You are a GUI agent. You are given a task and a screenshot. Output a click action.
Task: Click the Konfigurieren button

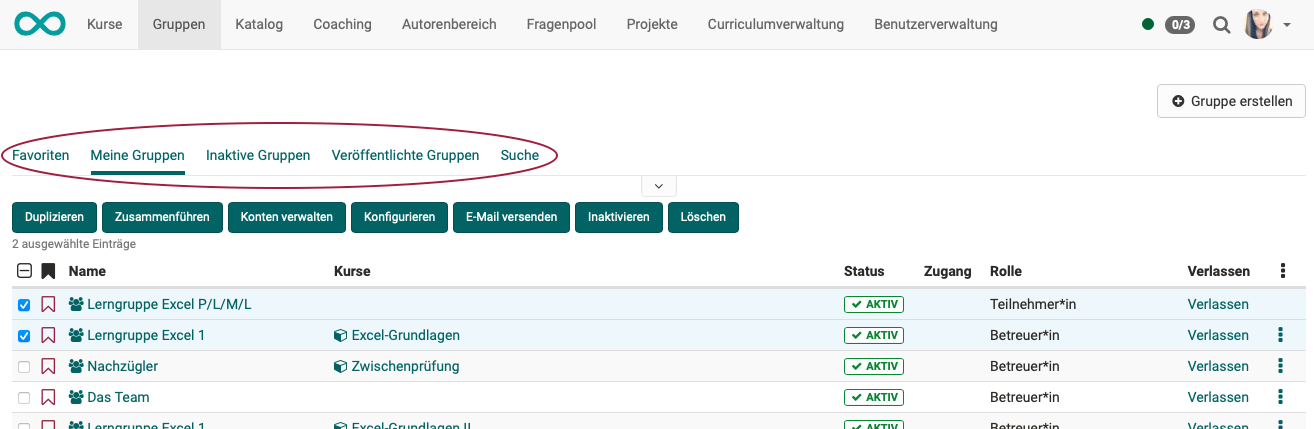pyautogui.click(x=400, y=217)
